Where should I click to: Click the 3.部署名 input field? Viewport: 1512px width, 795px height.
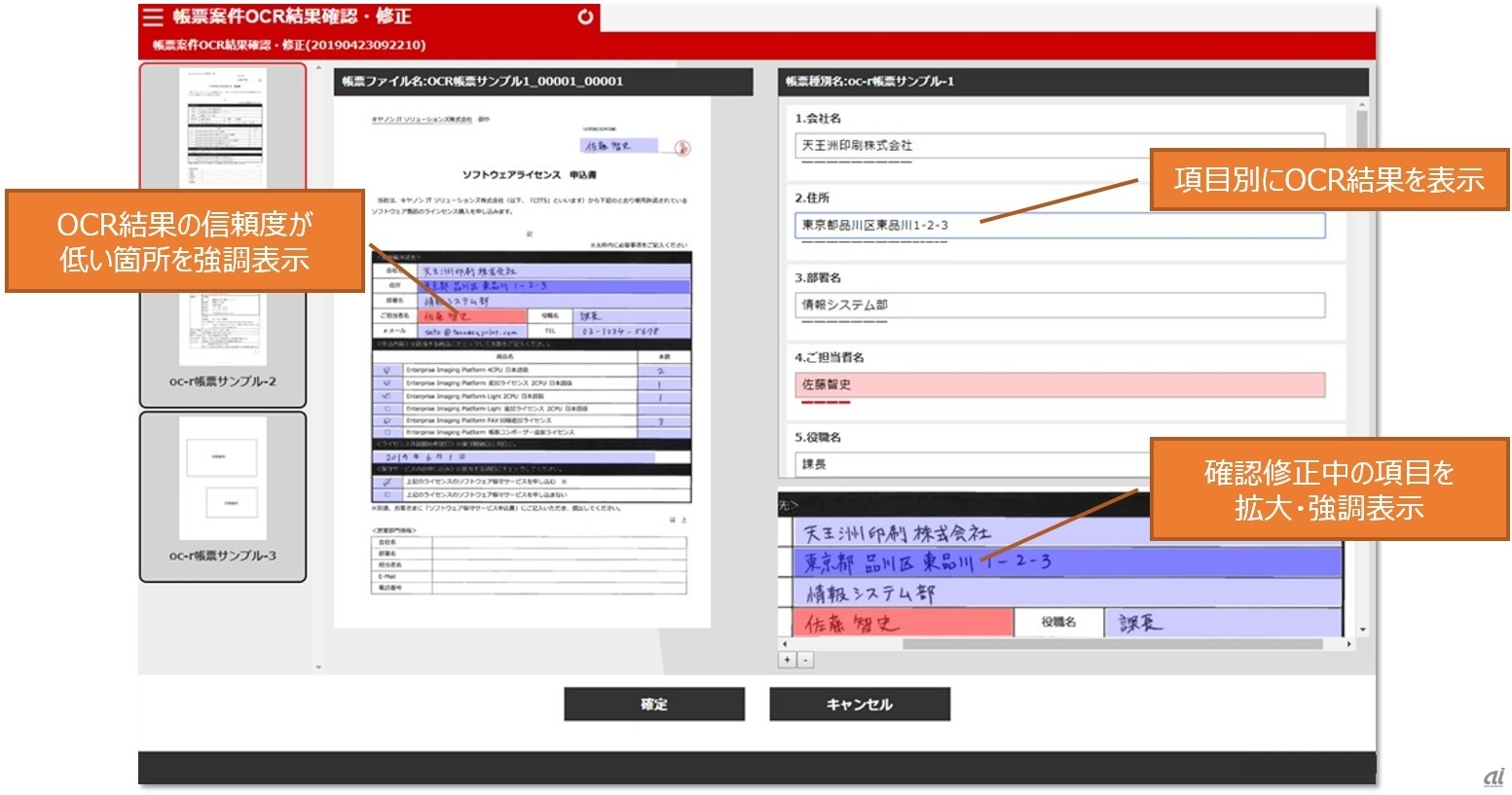coord(1060,306)
